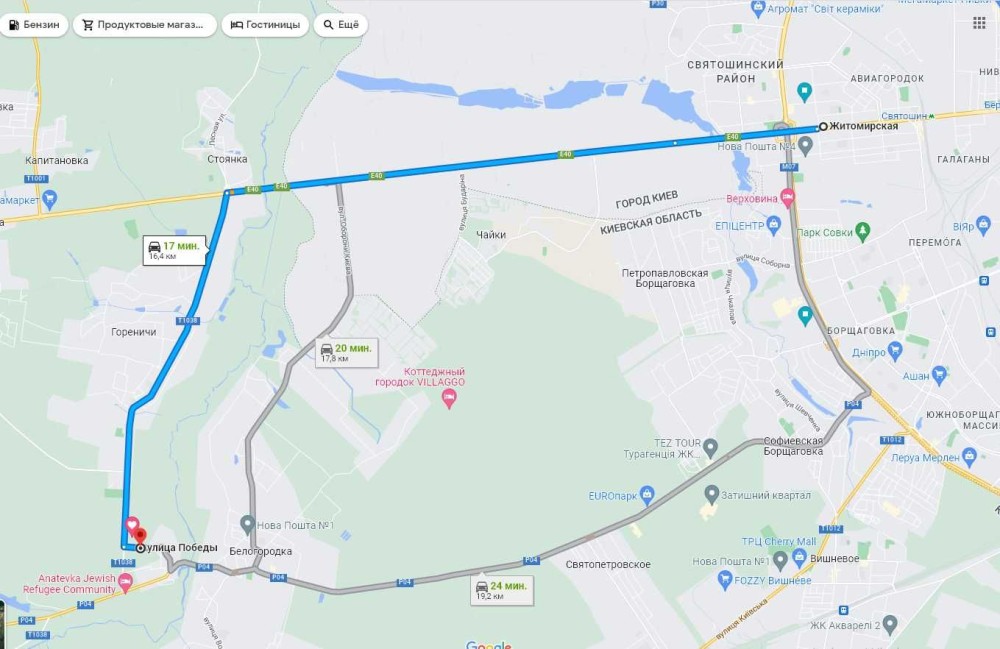Click the Нова Пошта №1 pin in Белогородка
The width and height of the screenshot is (1000, 649).
(x=247, y=524)
